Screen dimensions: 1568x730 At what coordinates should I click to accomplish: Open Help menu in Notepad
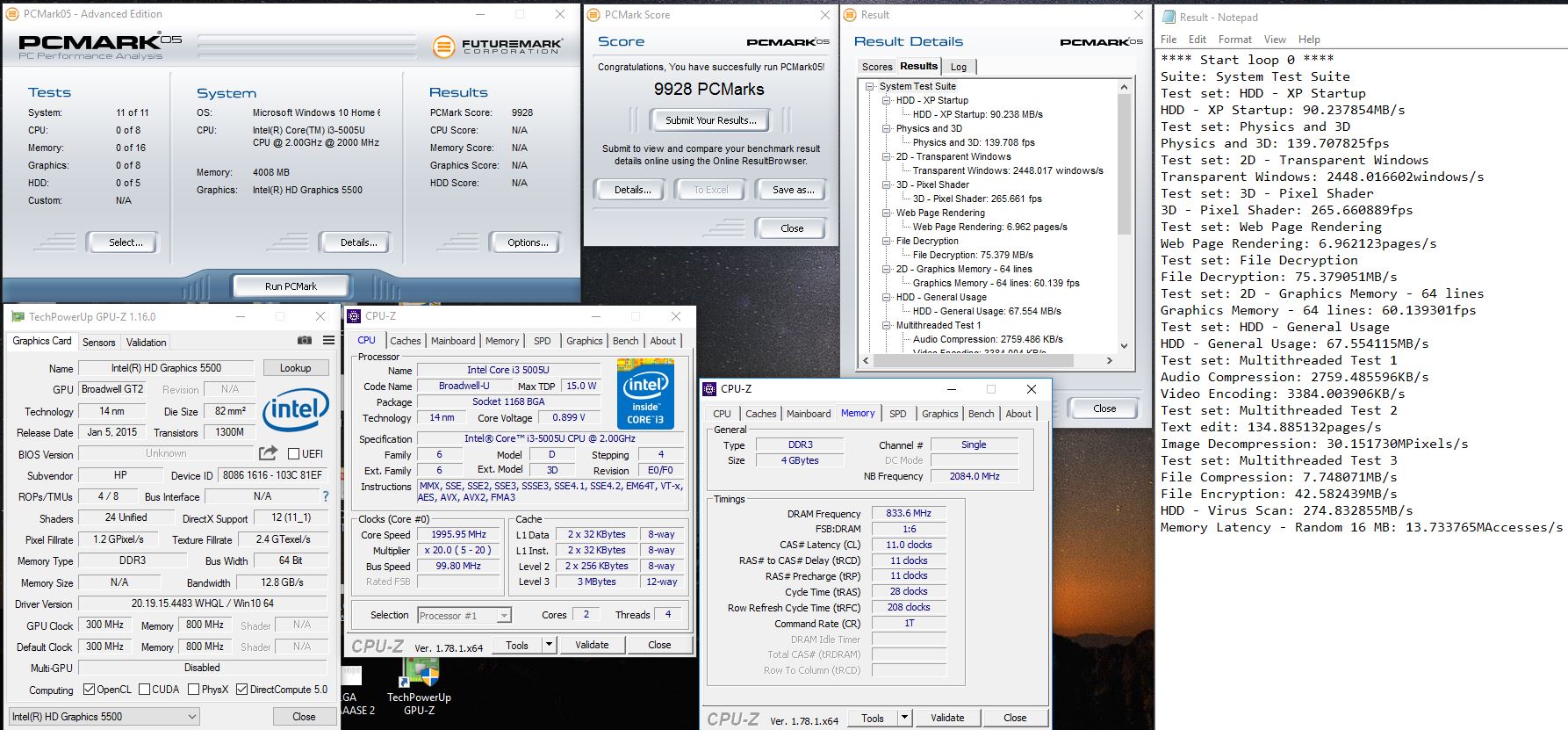coord(1309,40)
